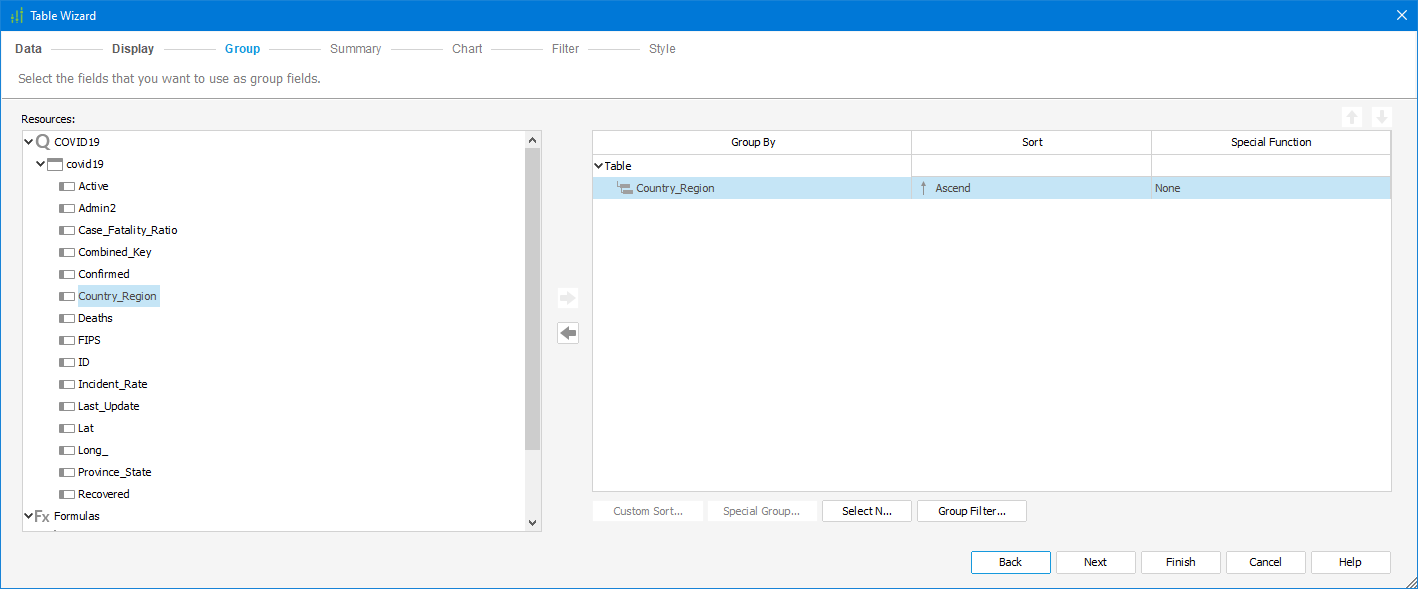Click the add field right arrow button

pyautogui.click(x=568, y=298)
